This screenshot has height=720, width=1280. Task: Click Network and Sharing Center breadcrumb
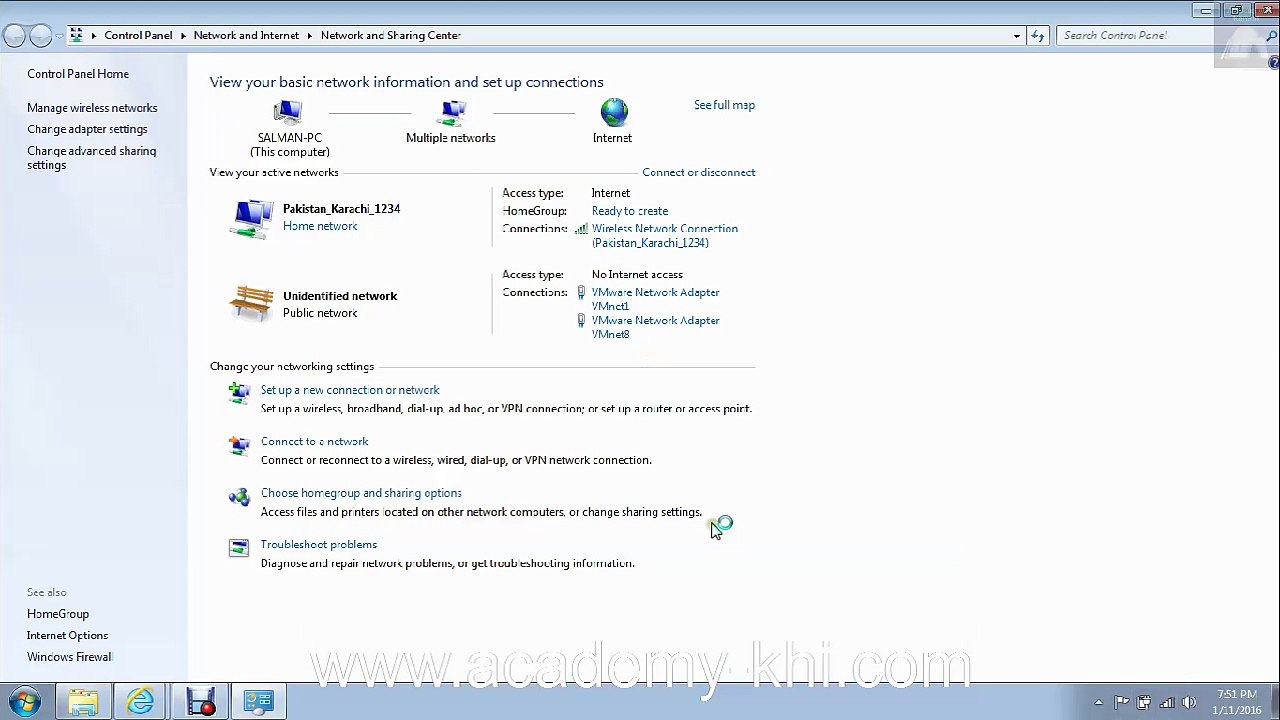point(391,35)
